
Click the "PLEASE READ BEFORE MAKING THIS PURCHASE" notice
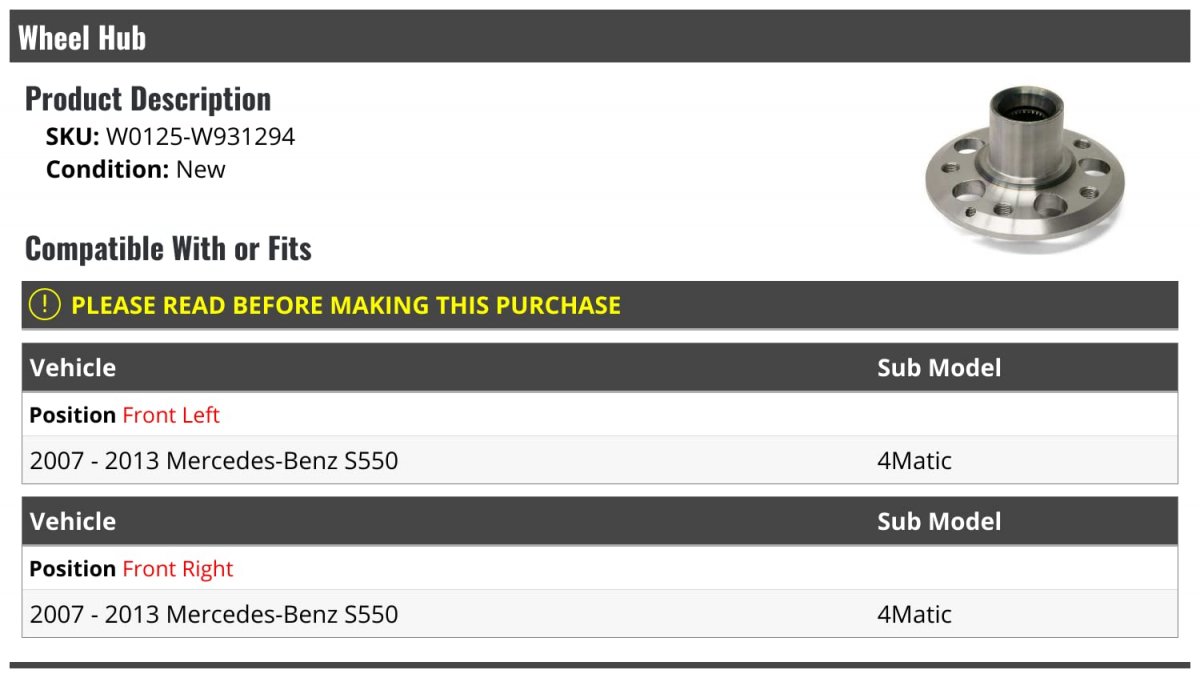(346, 305)
